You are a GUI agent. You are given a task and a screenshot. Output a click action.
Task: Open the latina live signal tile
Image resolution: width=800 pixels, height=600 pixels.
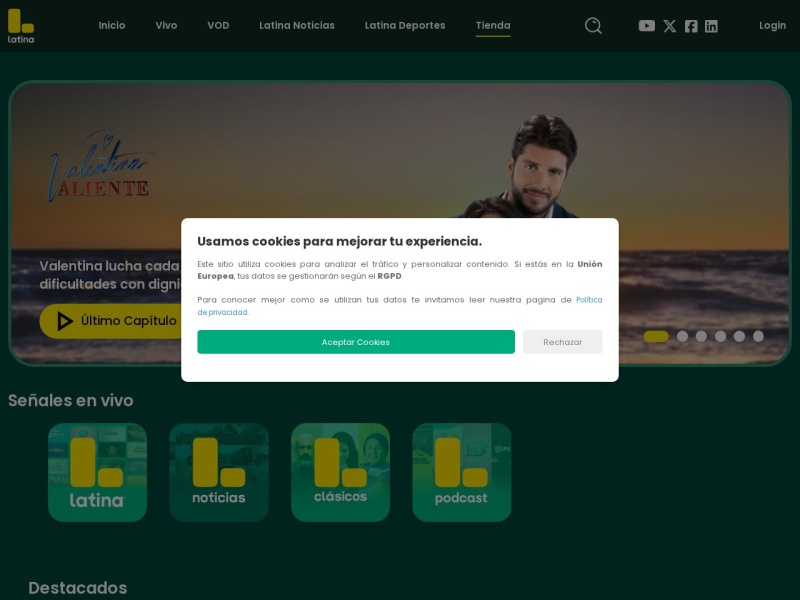(97, 472)
